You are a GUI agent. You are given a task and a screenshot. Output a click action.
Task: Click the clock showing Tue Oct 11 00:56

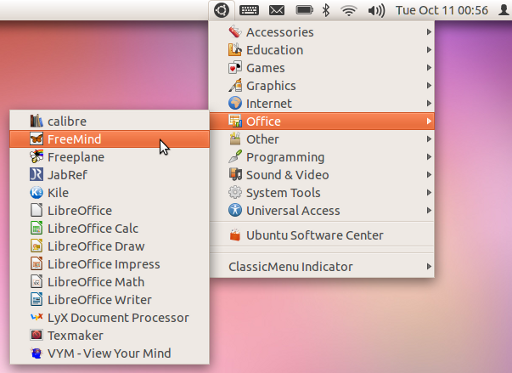[442, 10]
